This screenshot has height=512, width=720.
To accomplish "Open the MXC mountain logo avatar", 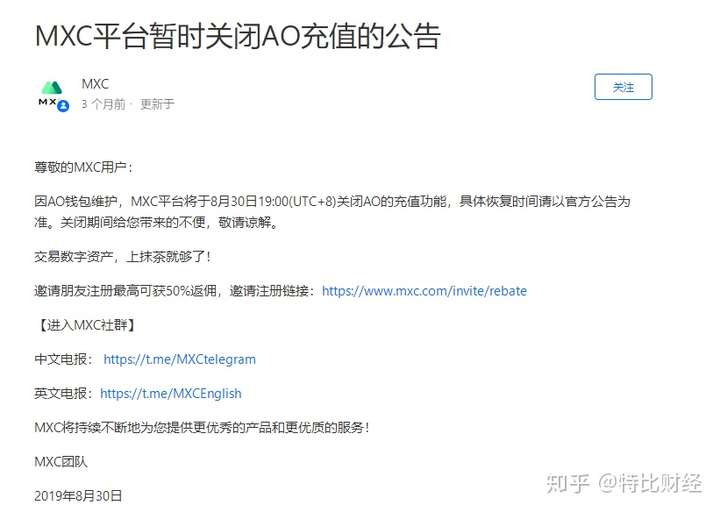I will 51,93.
